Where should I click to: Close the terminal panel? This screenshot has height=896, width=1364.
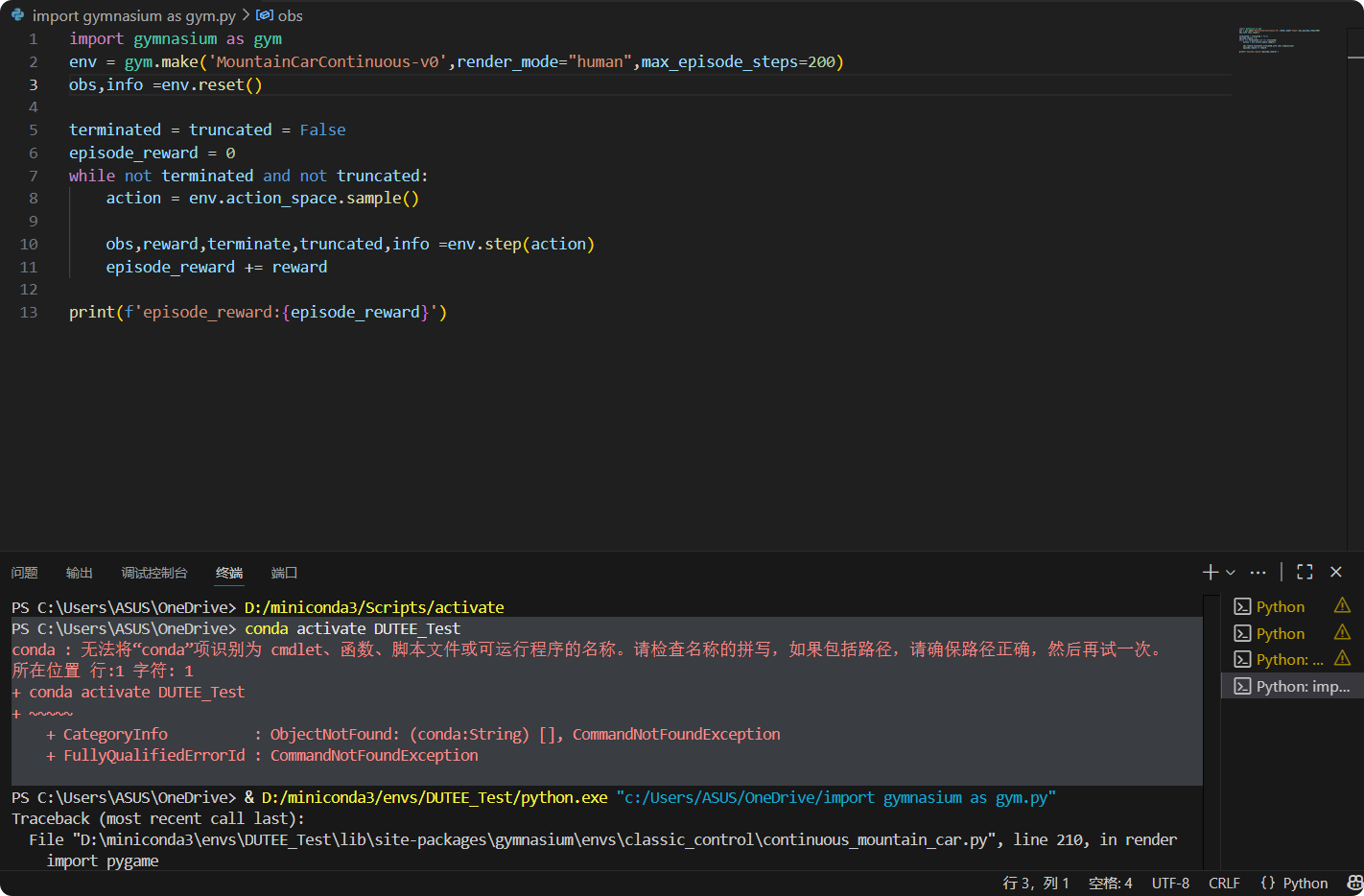(1335, 572)
